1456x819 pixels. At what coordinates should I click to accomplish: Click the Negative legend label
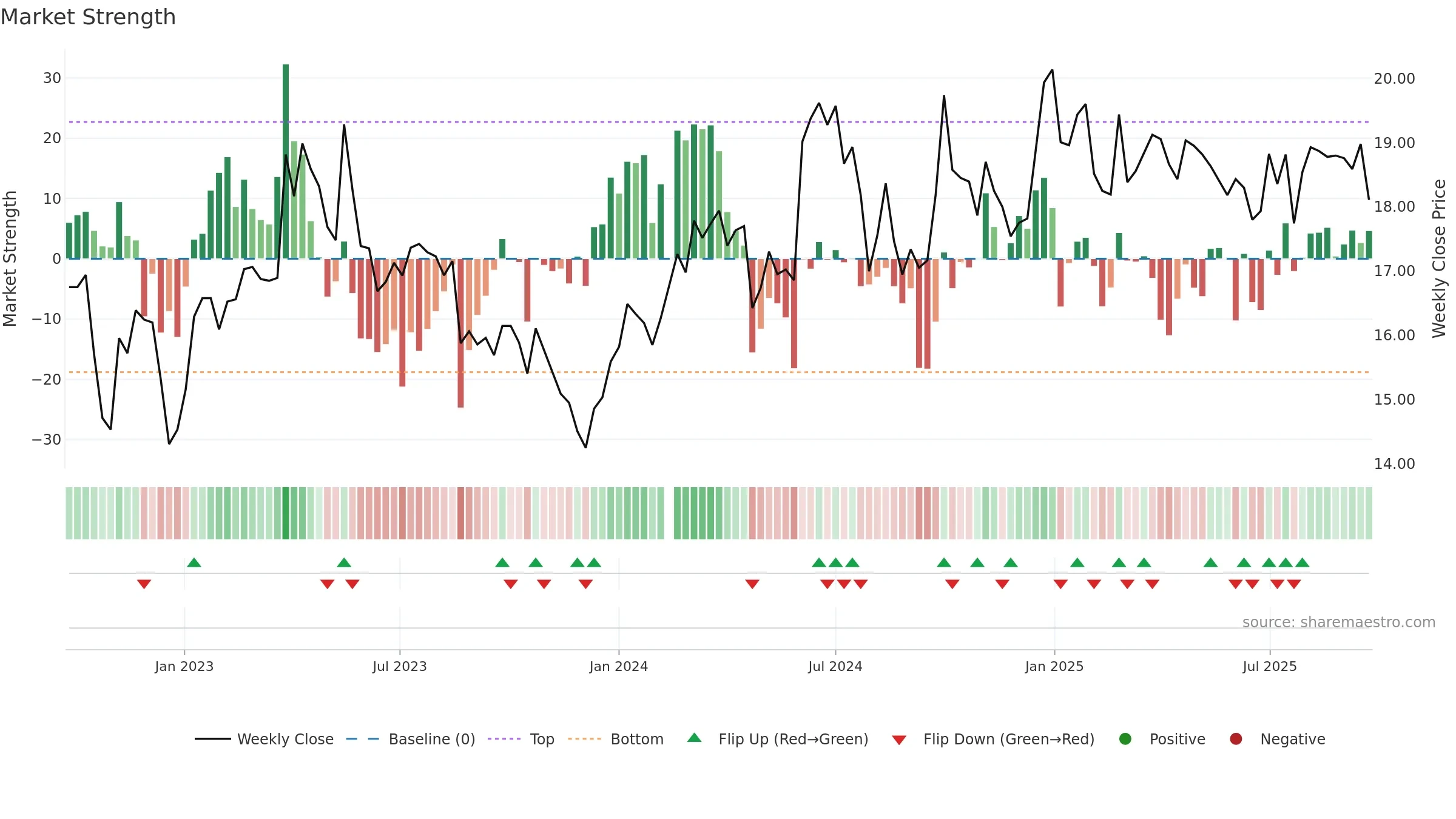[x=1293, y=739]
